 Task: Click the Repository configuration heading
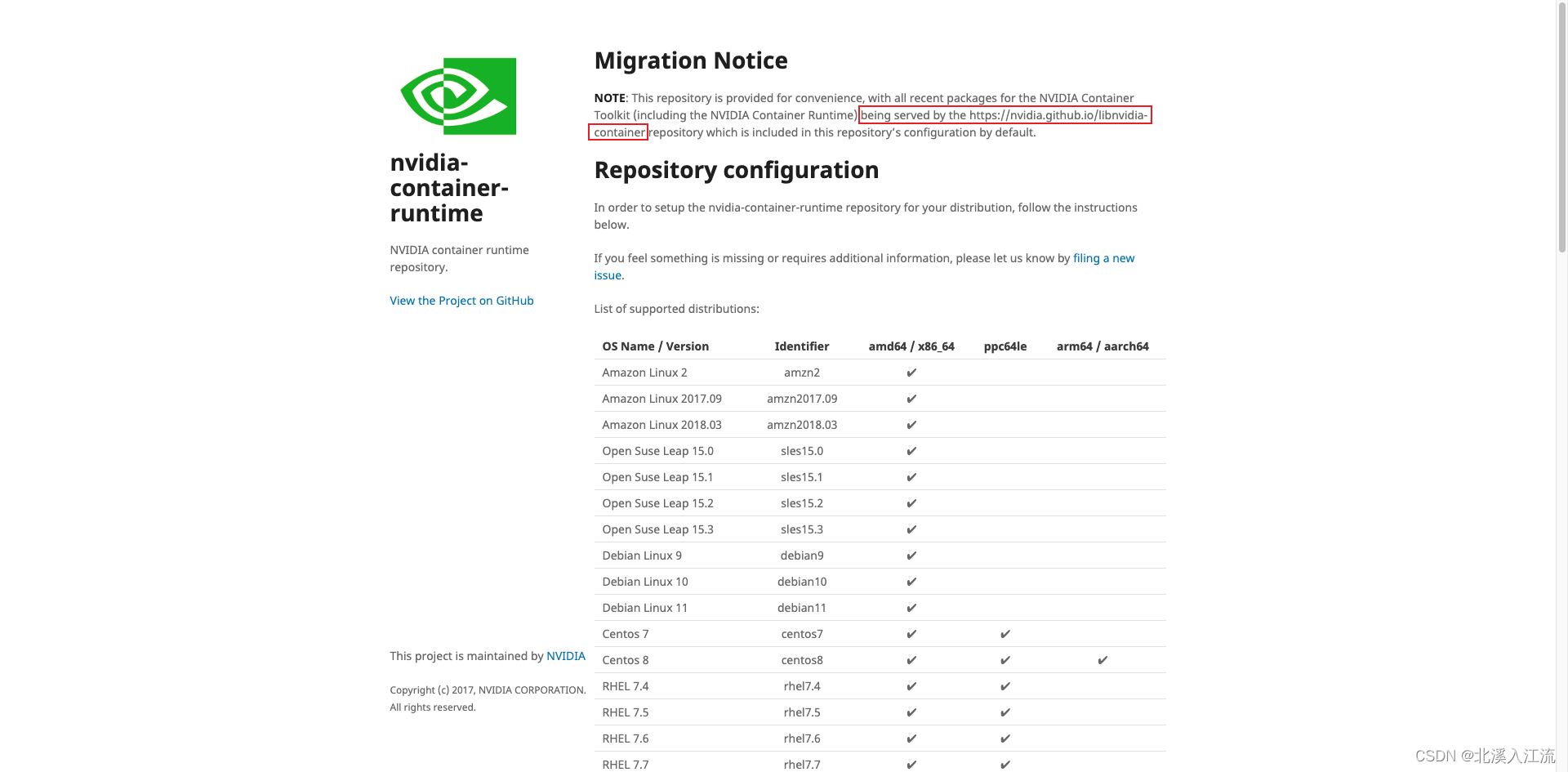tap(737, 170)
